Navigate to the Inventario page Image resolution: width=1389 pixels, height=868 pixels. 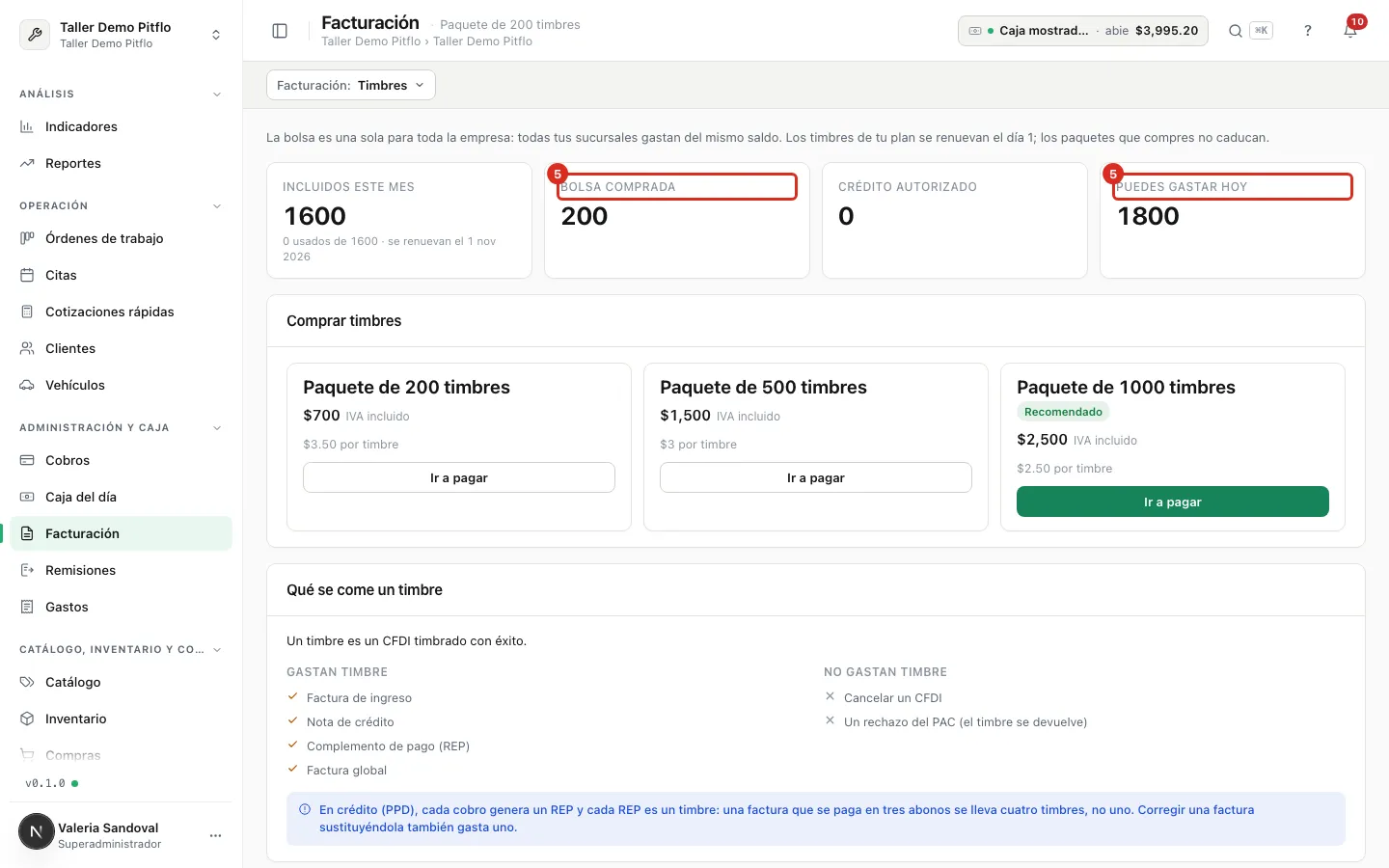pyautogui.click(x=122, y=719)
